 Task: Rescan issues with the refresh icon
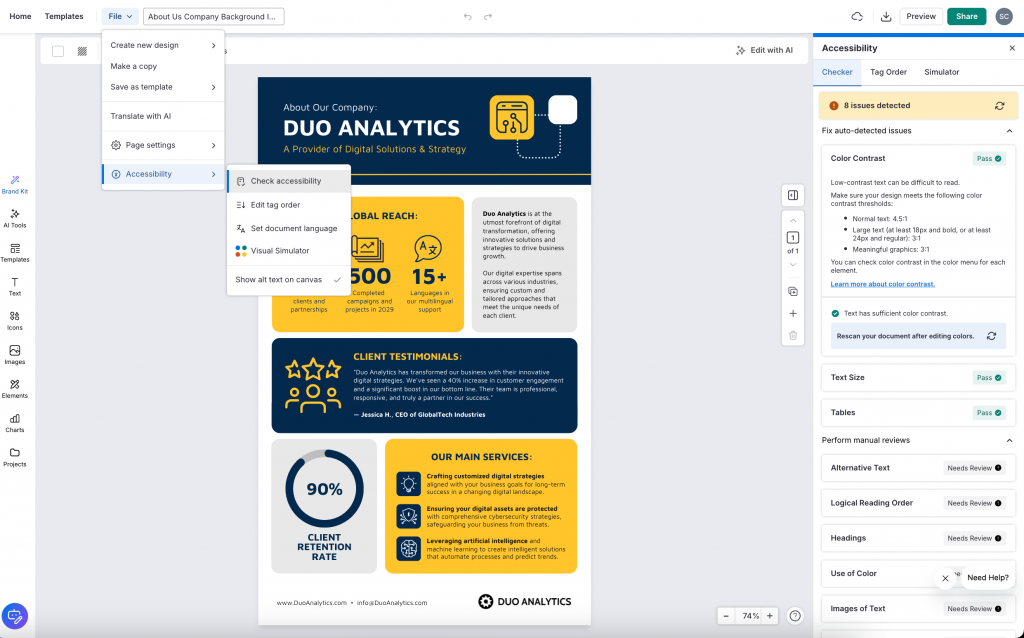[x=999, y=105]
